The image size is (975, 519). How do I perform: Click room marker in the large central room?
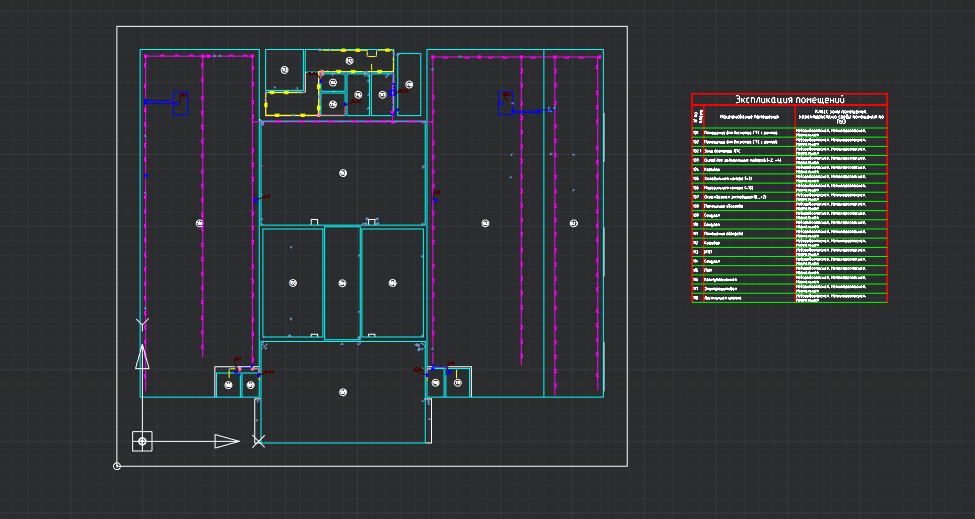coord(343,173)
